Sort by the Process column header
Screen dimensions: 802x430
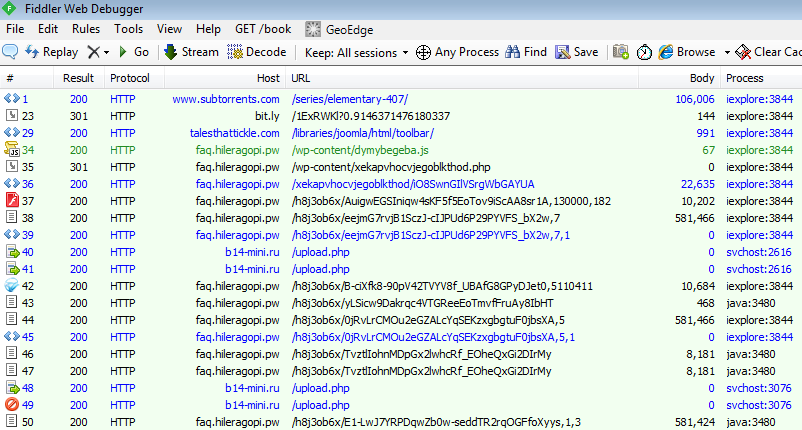point(761,78)
